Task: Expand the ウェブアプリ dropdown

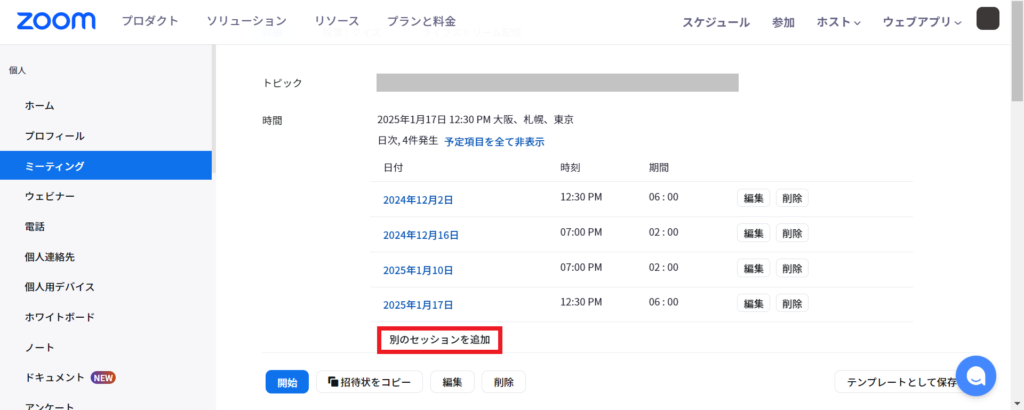Action: click(x=921, y=22)
